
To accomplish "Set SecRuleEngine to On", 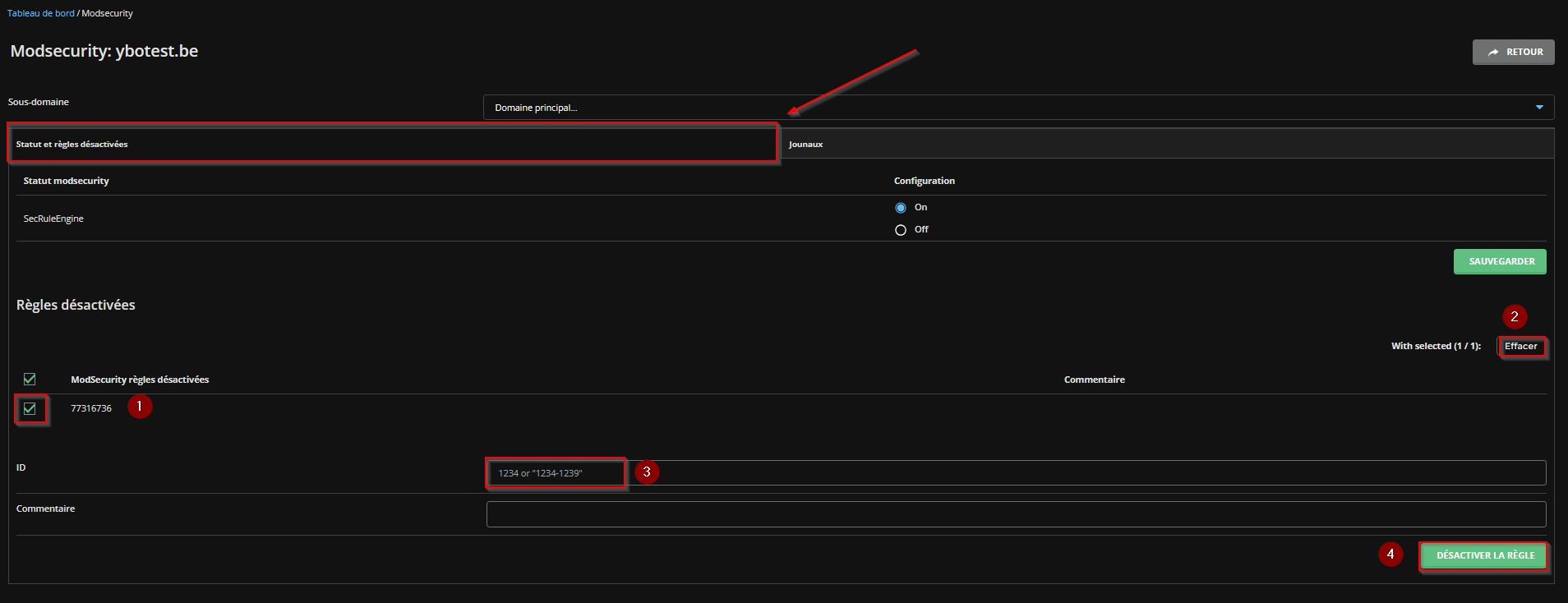I will (901, 208).
